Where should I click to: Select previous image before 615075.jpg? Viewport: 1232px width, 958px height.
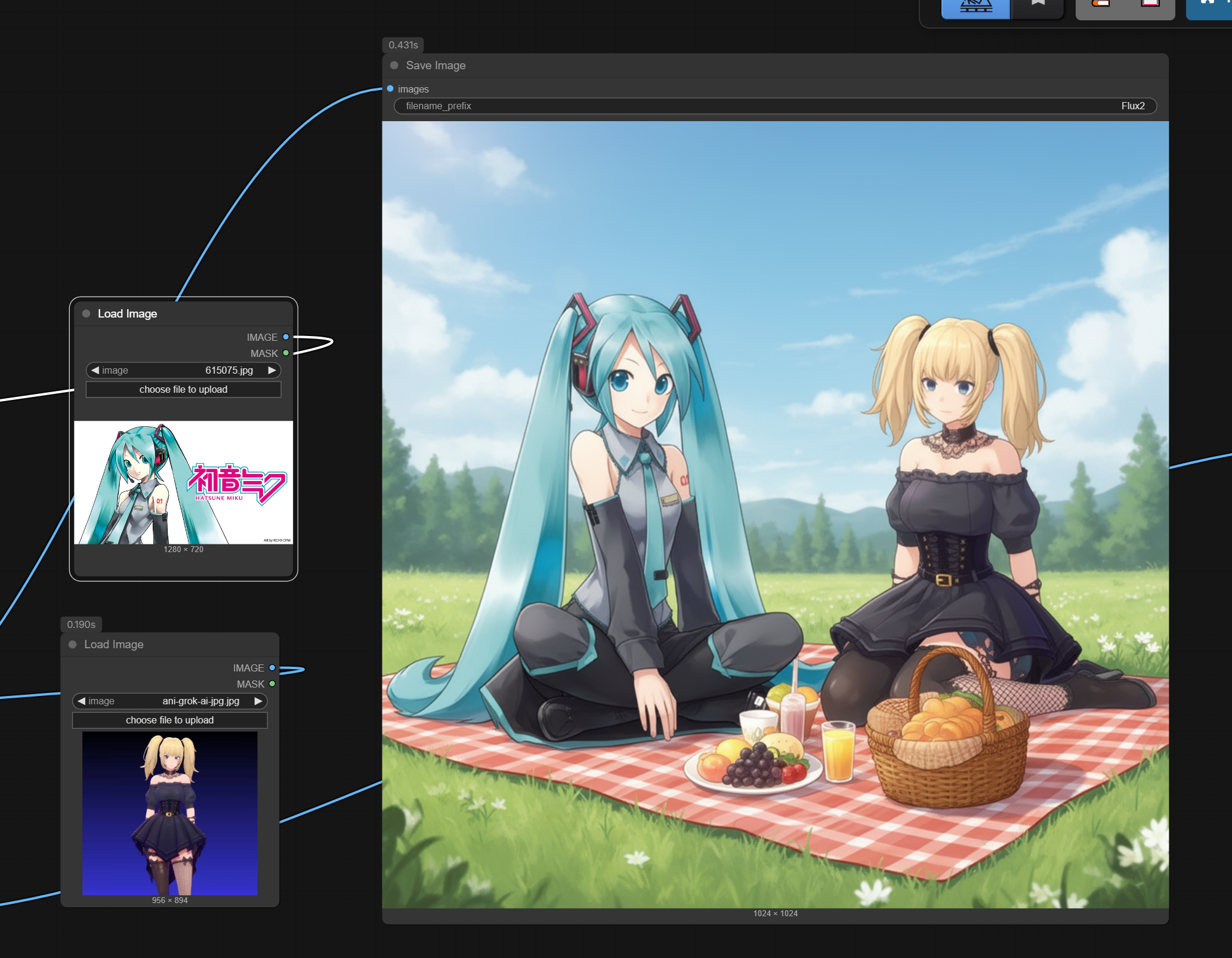pyautogui.click(x=95, y=370)
